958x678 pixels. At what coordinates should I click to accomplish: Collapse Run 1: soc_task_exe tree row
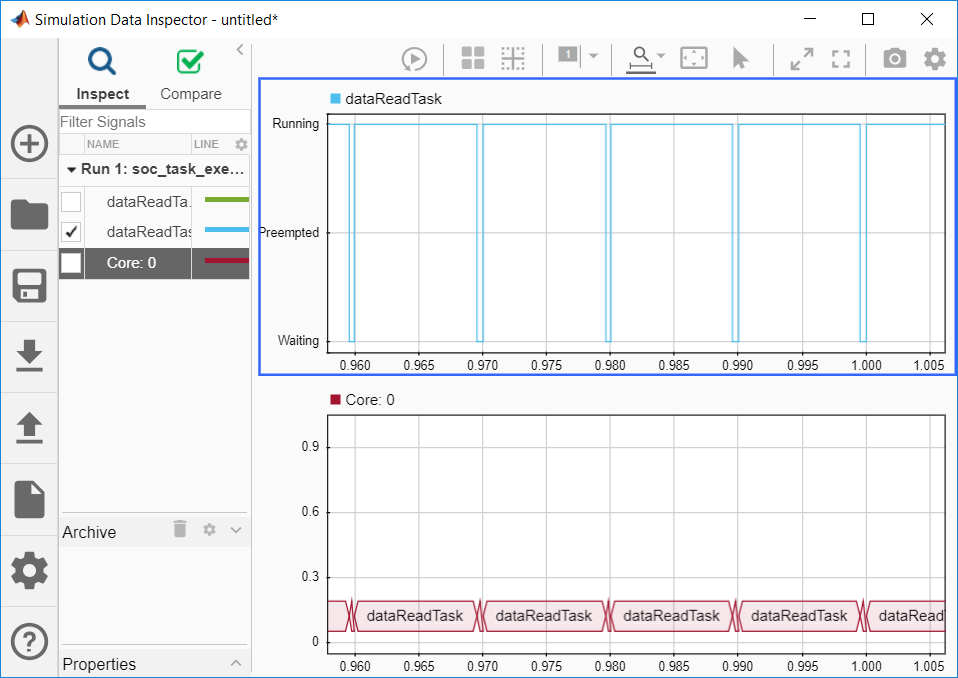tap(71, 170)
